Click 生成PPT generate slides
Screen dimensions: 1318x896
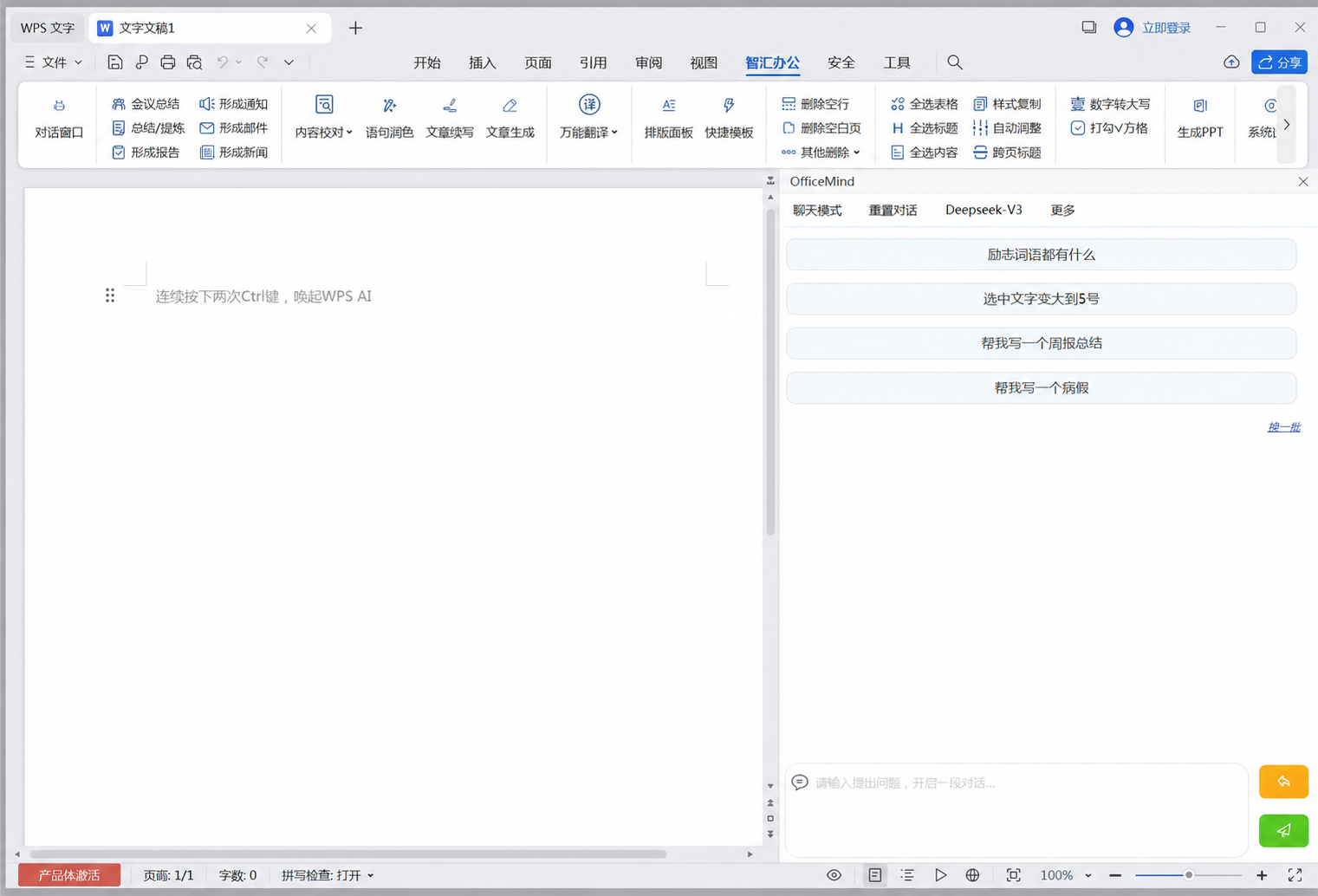[x=1200, y=119]
